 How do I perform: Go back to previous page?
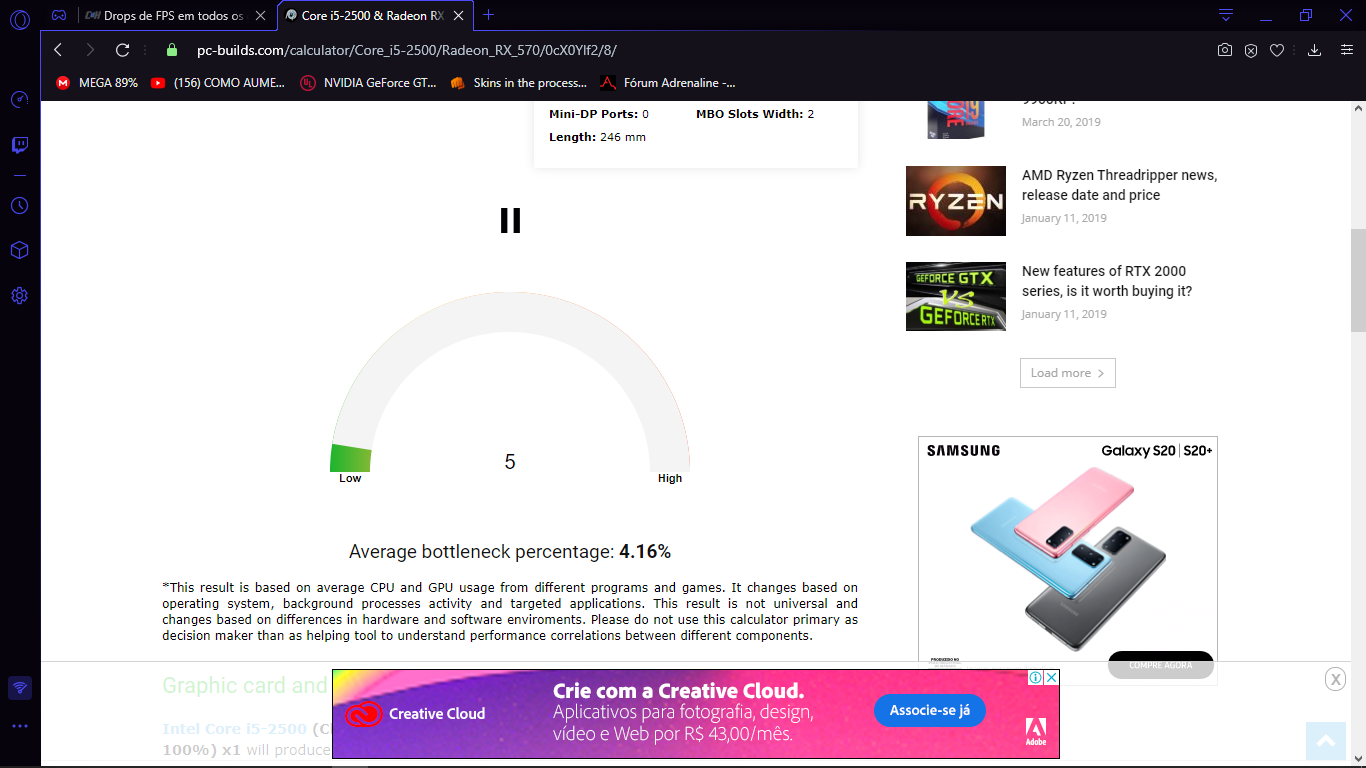58,50
